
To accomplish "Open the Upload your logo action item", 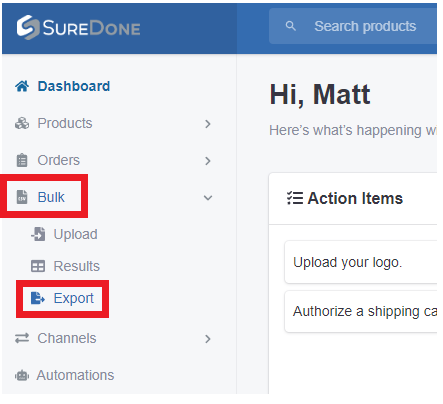I will [x=360, y=262].
